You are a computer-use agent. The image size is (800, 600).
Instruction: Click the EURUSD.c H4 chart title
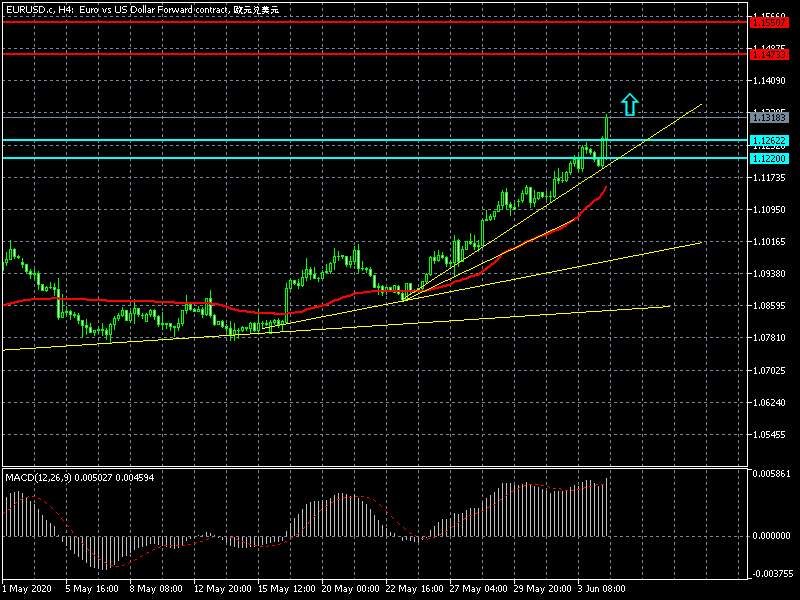point(142,9)
